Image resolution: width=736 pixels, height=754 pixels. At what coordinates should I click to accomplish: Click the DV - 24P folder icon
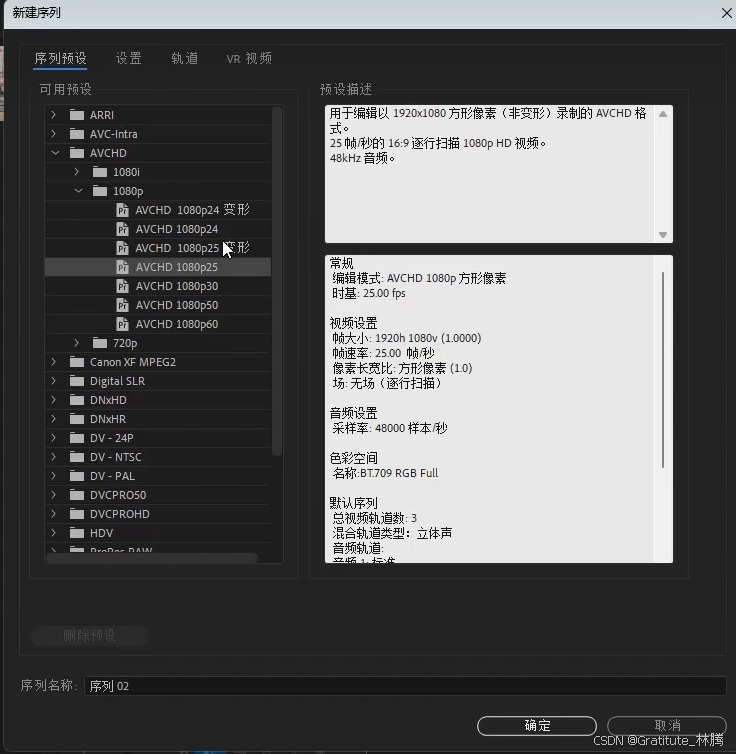pyautogui.click(x=77, y=438)
